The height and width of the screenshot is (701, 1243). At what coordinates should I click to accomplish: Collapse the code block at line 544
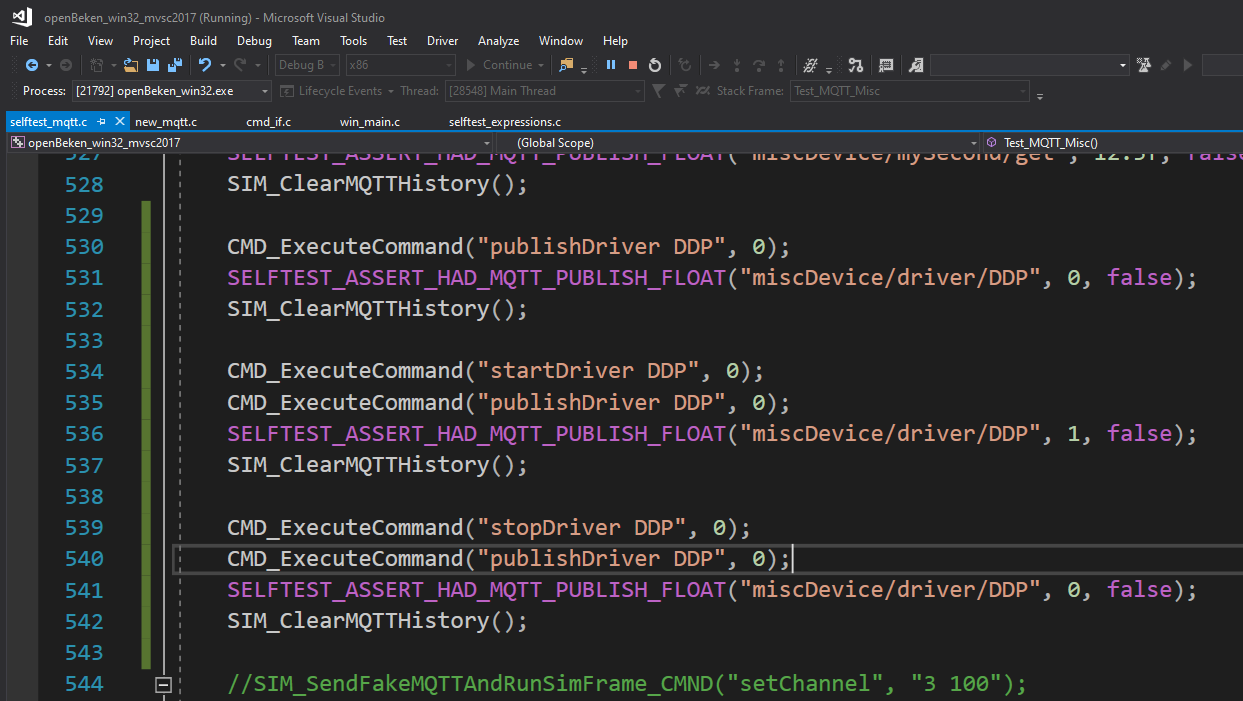tap(163, 685)
